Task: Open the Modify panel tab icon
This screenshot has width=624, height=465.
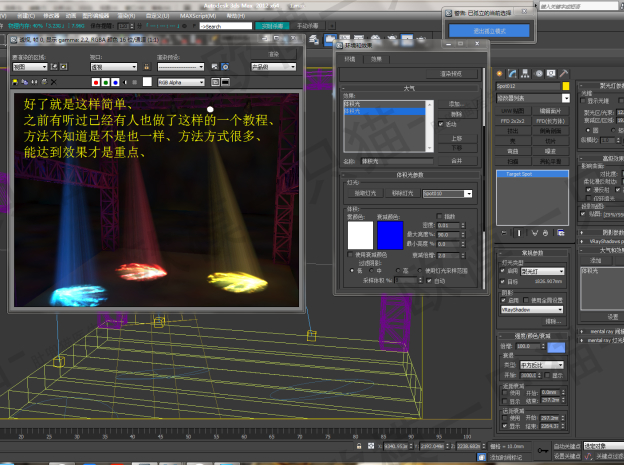Action: click(513, 74)
